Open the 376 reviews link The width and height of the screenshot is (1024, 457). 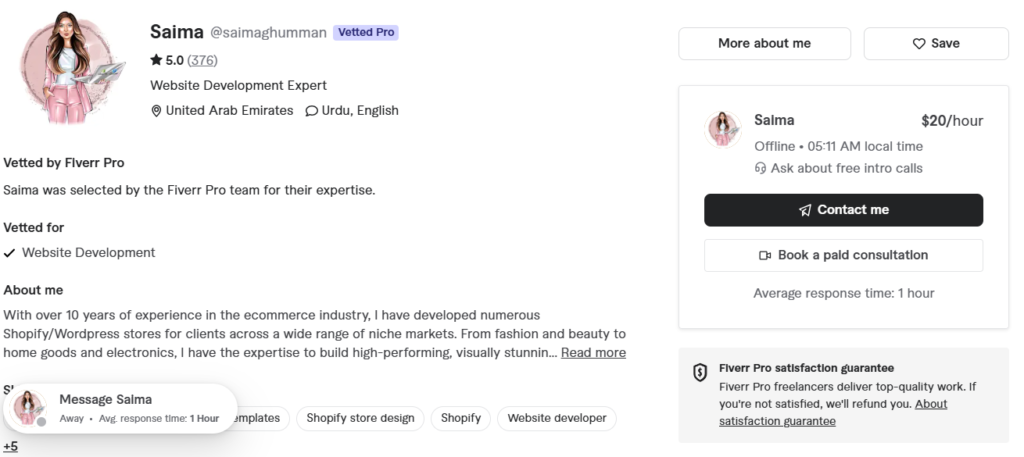coord(202,61)
